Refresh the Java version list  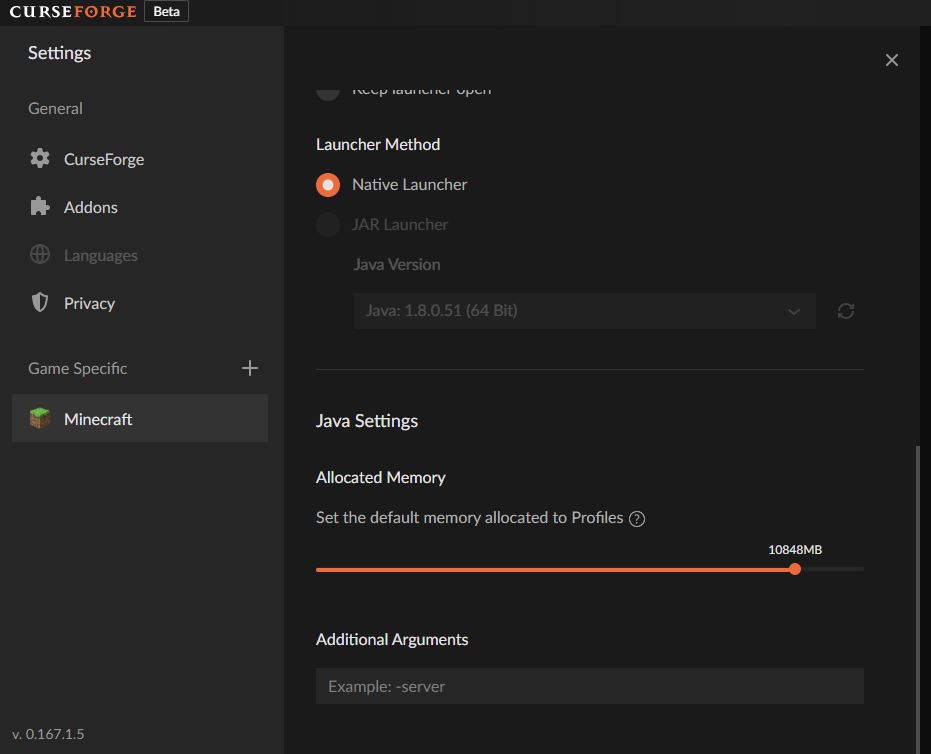(846, 311)
